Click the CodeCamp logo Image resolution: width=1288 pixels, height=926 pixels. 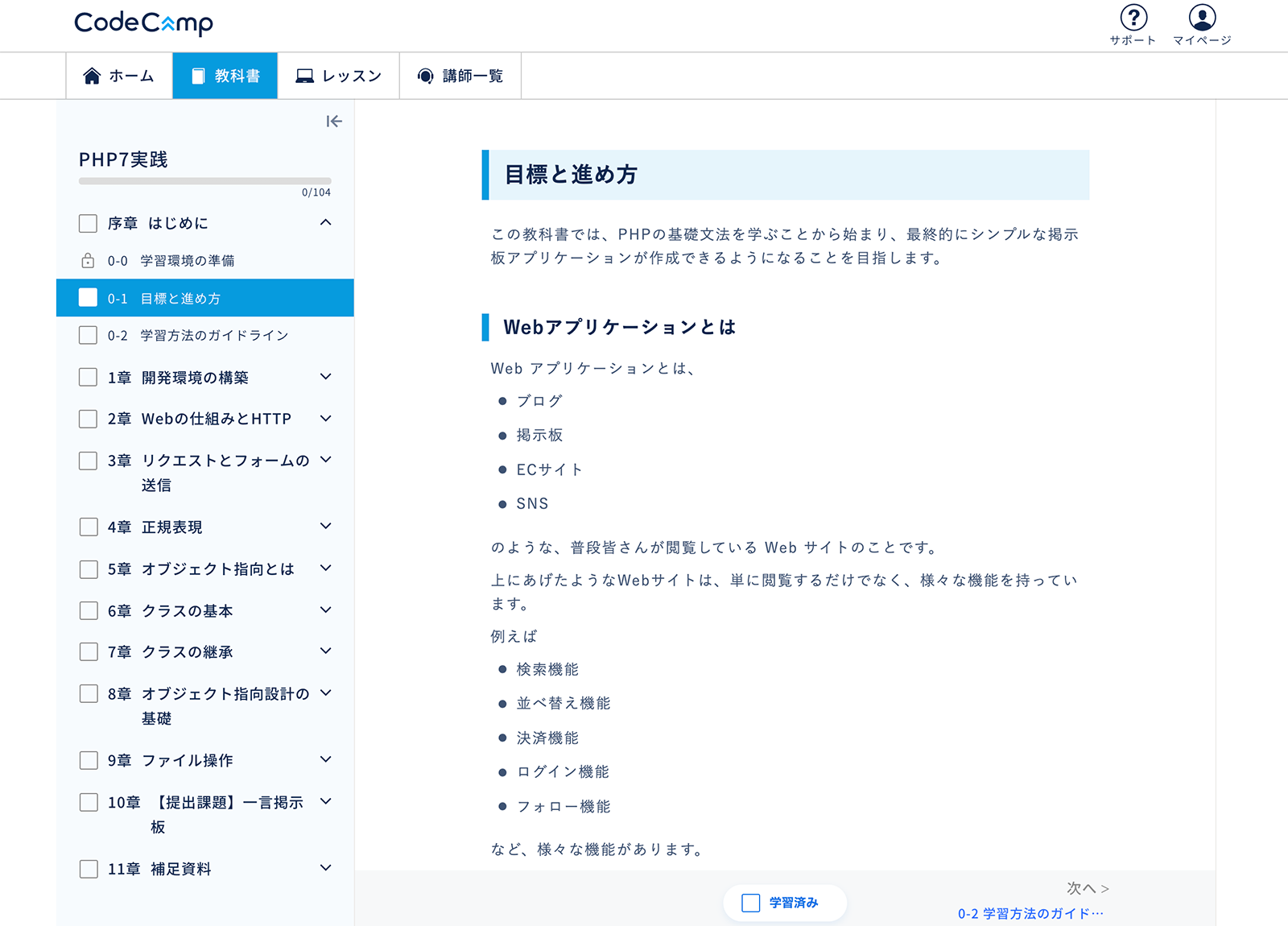pos(144,23)
